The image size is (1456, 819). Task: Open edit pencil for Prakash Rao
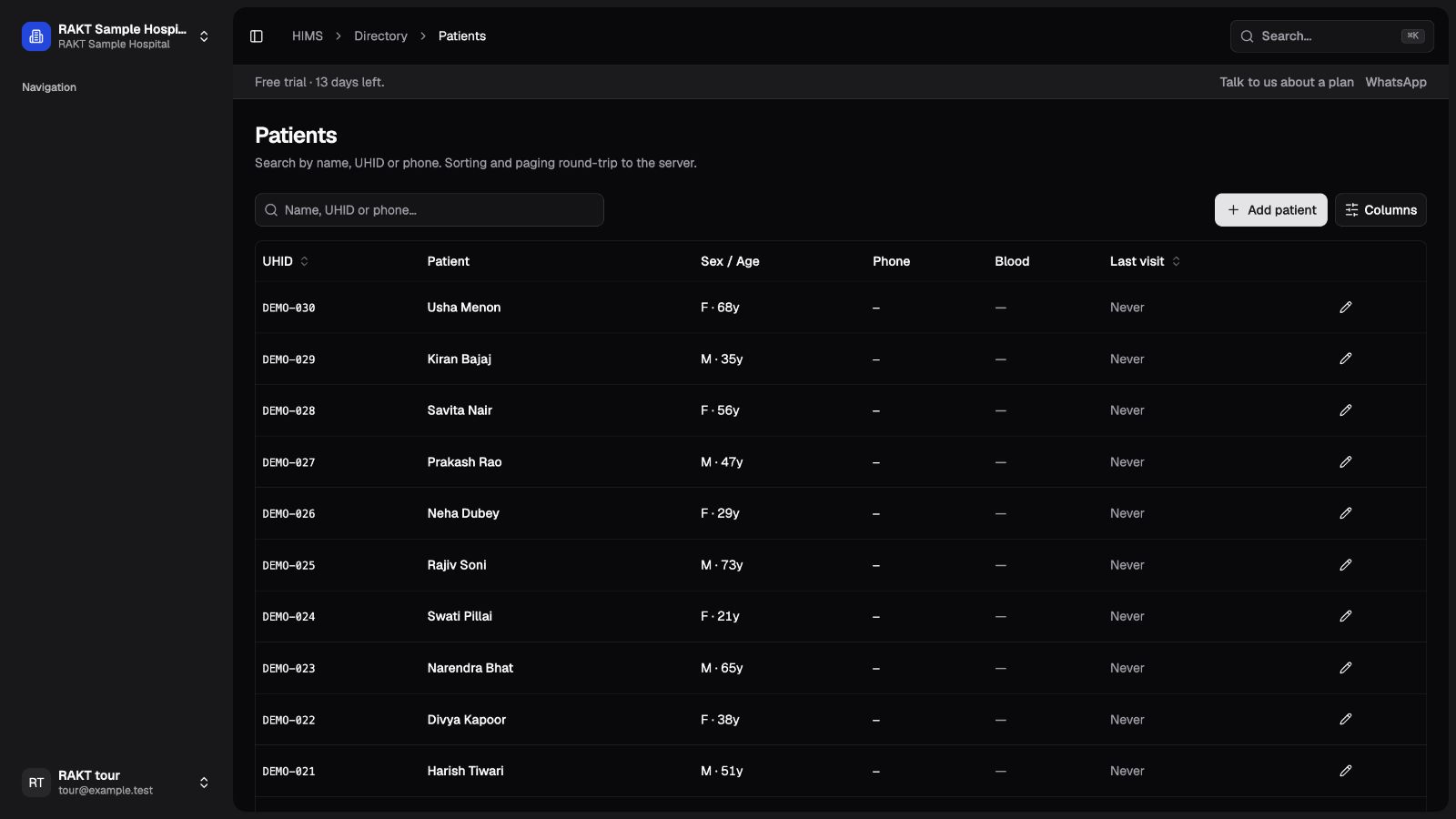pyautogui.click(x=1345, y=462)
